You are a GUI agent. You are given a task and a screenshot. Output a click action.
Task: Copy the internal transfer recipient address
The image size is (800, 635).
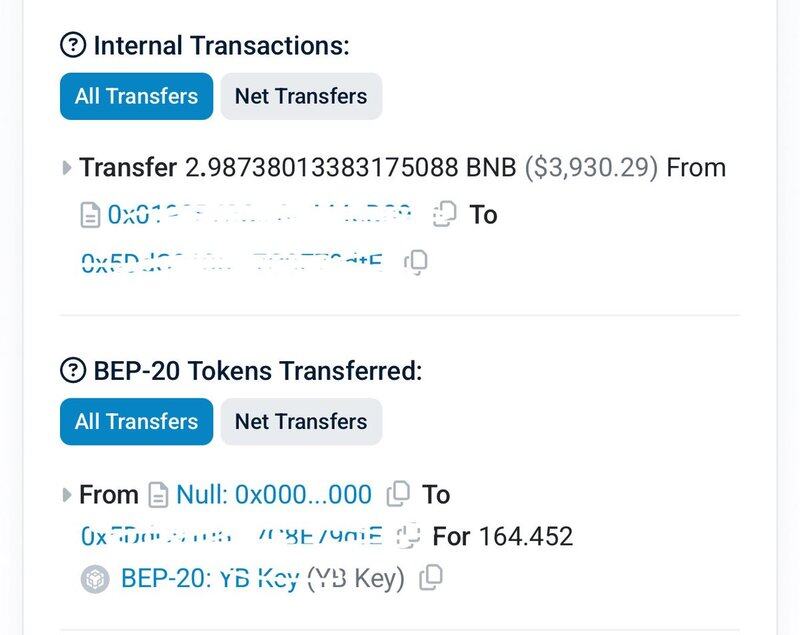click(416, 262)
